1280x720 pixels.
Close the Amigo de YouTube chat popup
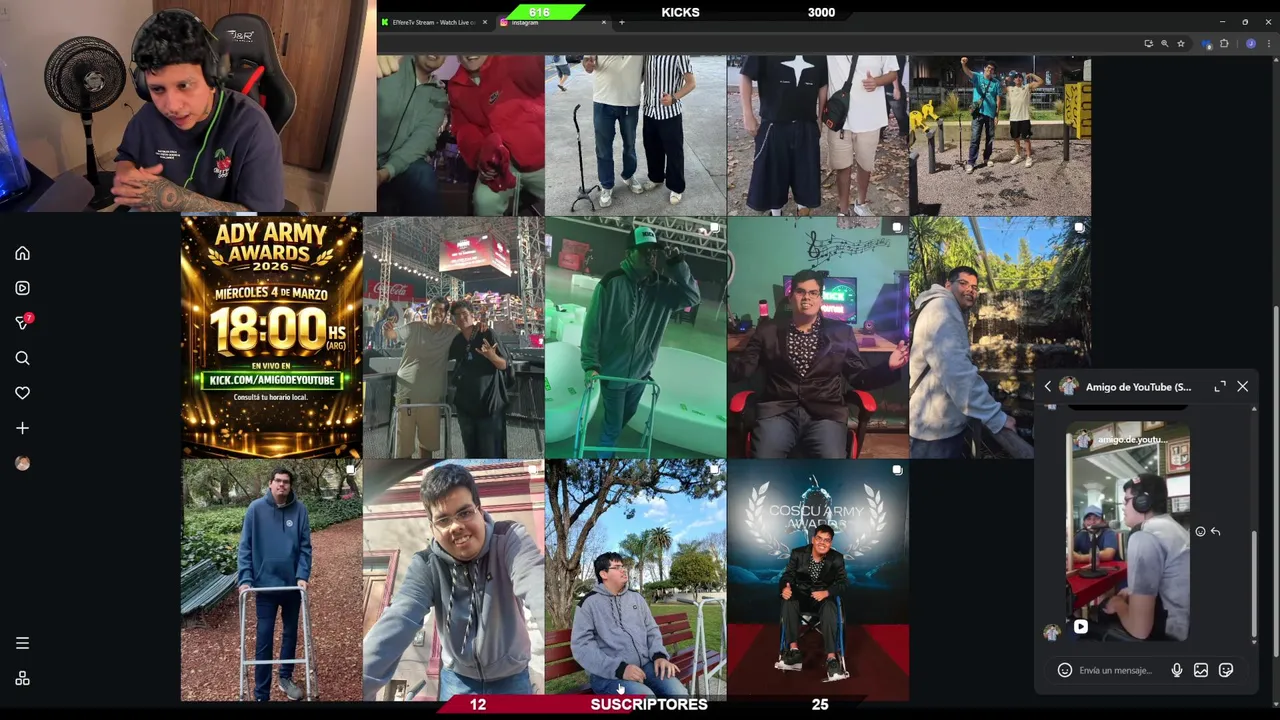coord(1242,386)
